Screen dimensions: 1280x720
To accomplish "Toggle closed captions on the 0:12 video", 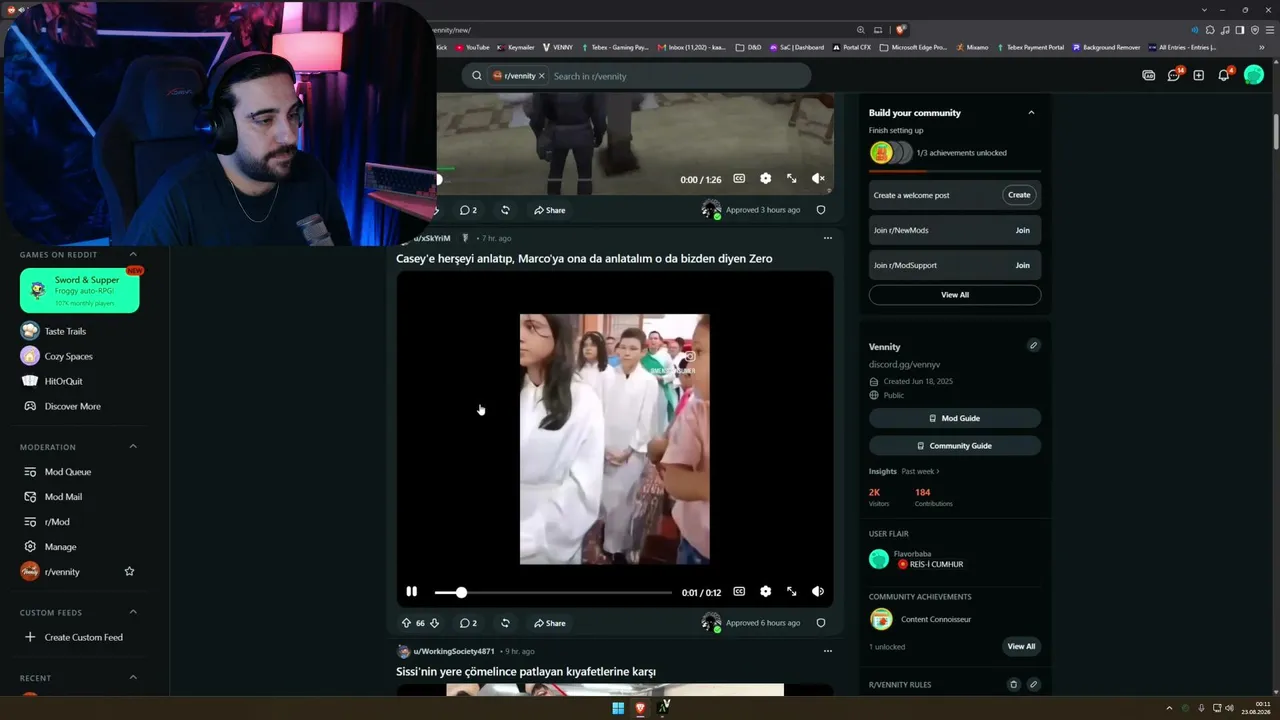I will coord(739,592).
